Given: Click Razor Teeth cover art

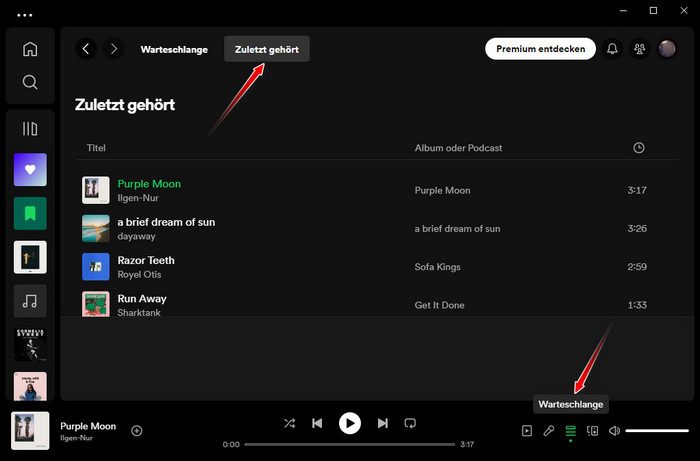Looking at the screenshot, I should (96, 267).
